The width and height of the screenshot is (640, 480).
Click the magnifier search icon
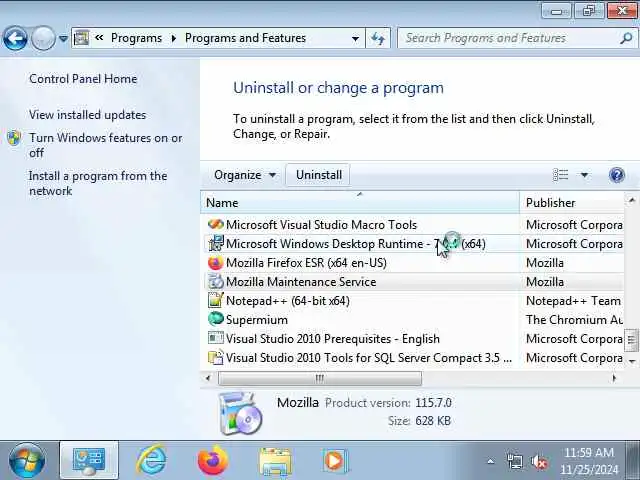point(626,38)
